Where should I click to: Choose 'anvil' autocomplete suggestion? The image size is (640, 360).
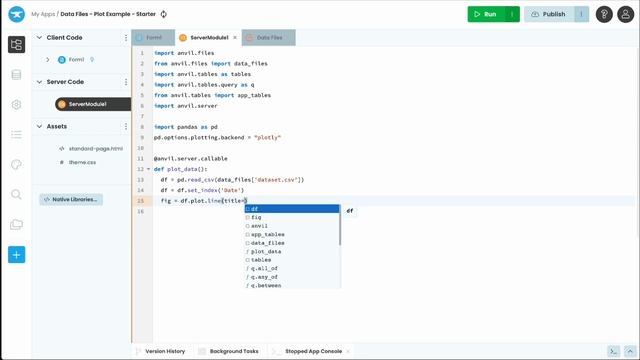[x=292, y=226]
